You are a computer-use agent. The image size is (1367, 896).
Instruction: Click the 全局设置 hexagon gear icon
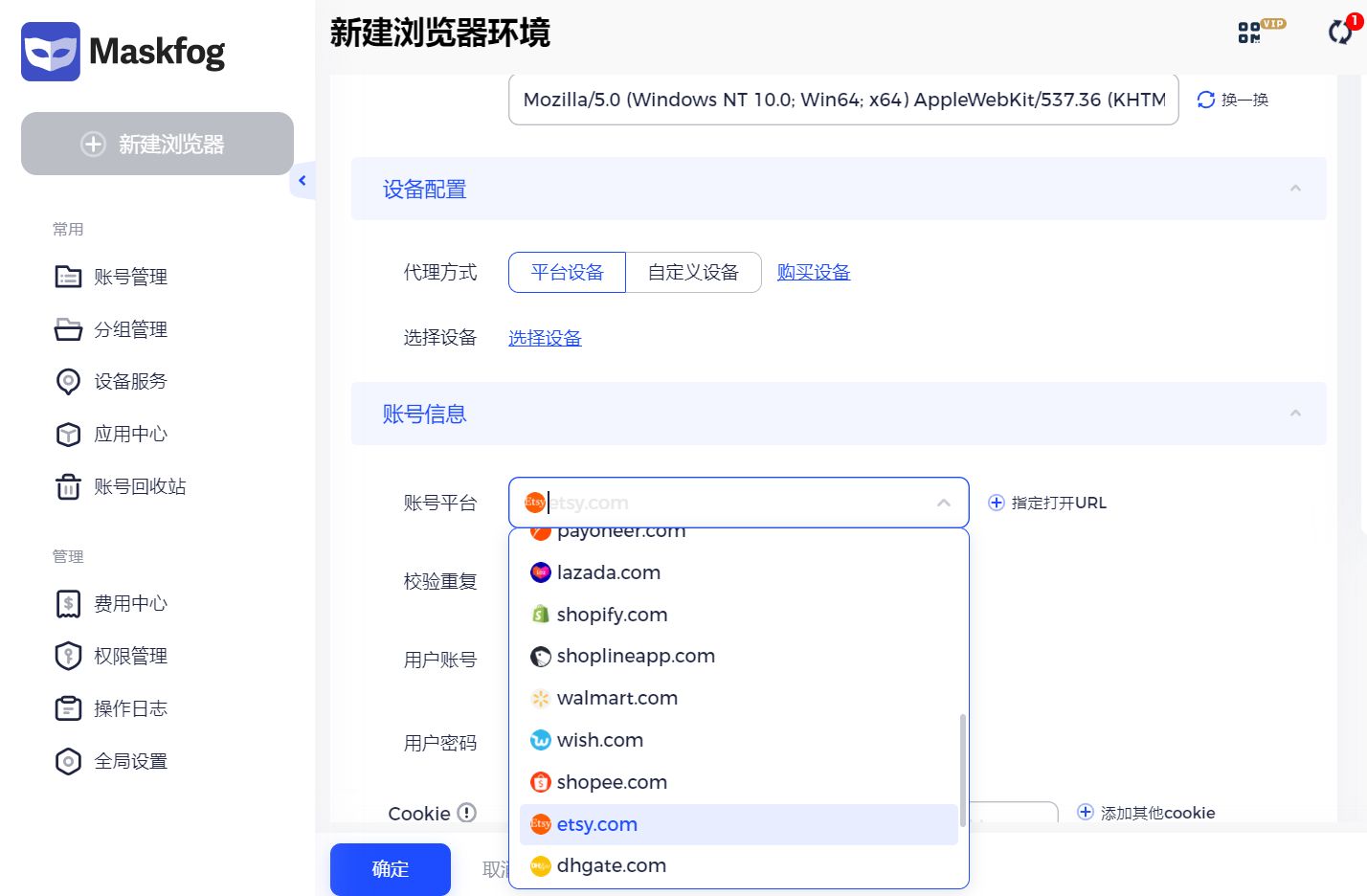(68, 761)
